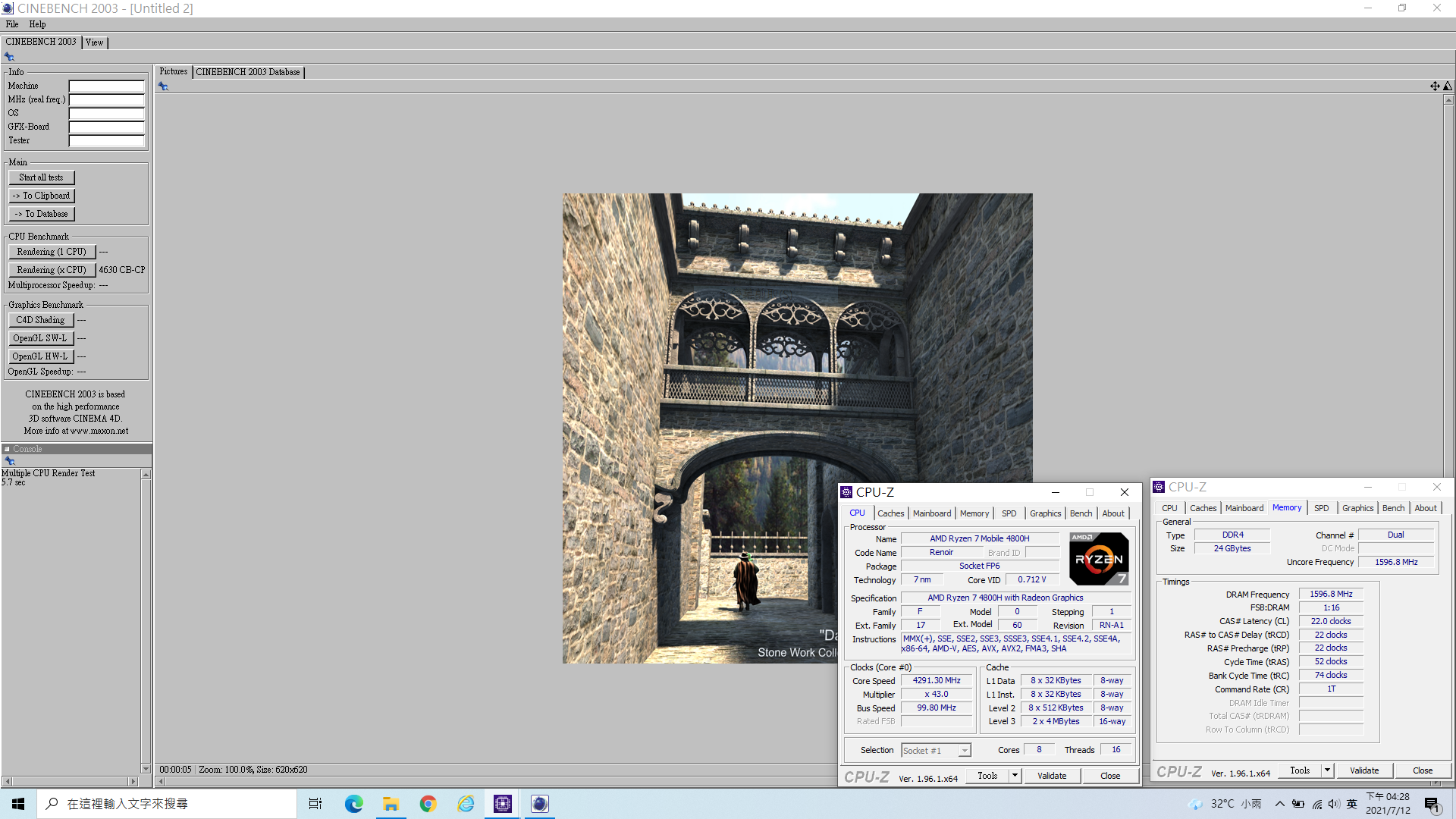Open the File menu
This screenshot has width=1456, height=819.
tap(12, 24)
